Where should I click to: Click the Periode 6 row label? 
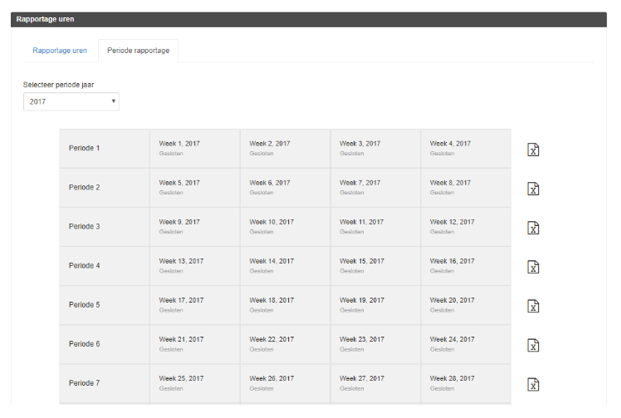coord(84,344)
